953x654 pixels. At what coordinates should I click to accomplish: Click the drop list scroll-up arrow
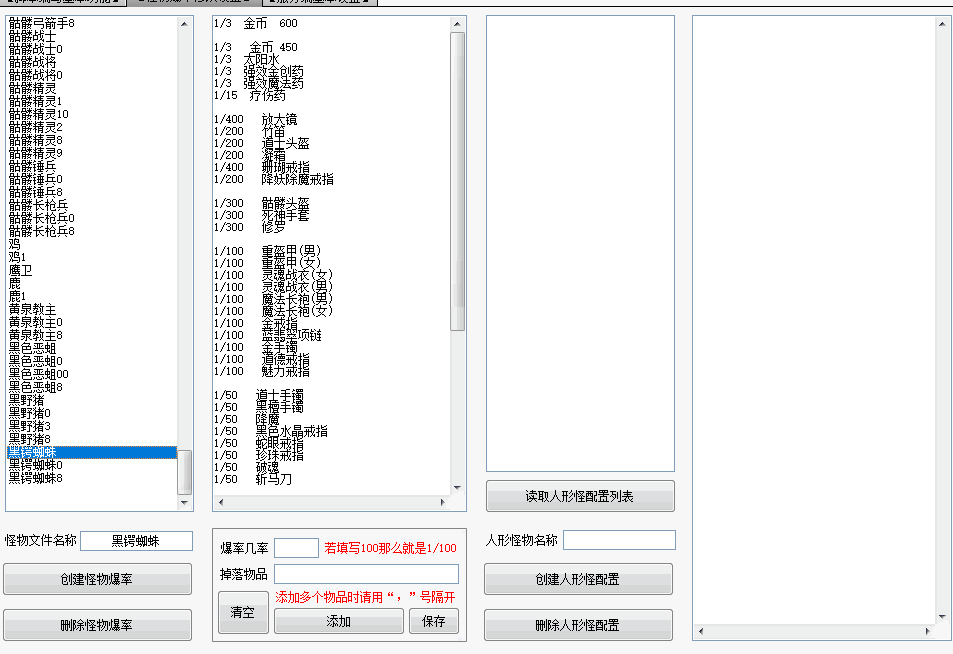coord(457,24)
